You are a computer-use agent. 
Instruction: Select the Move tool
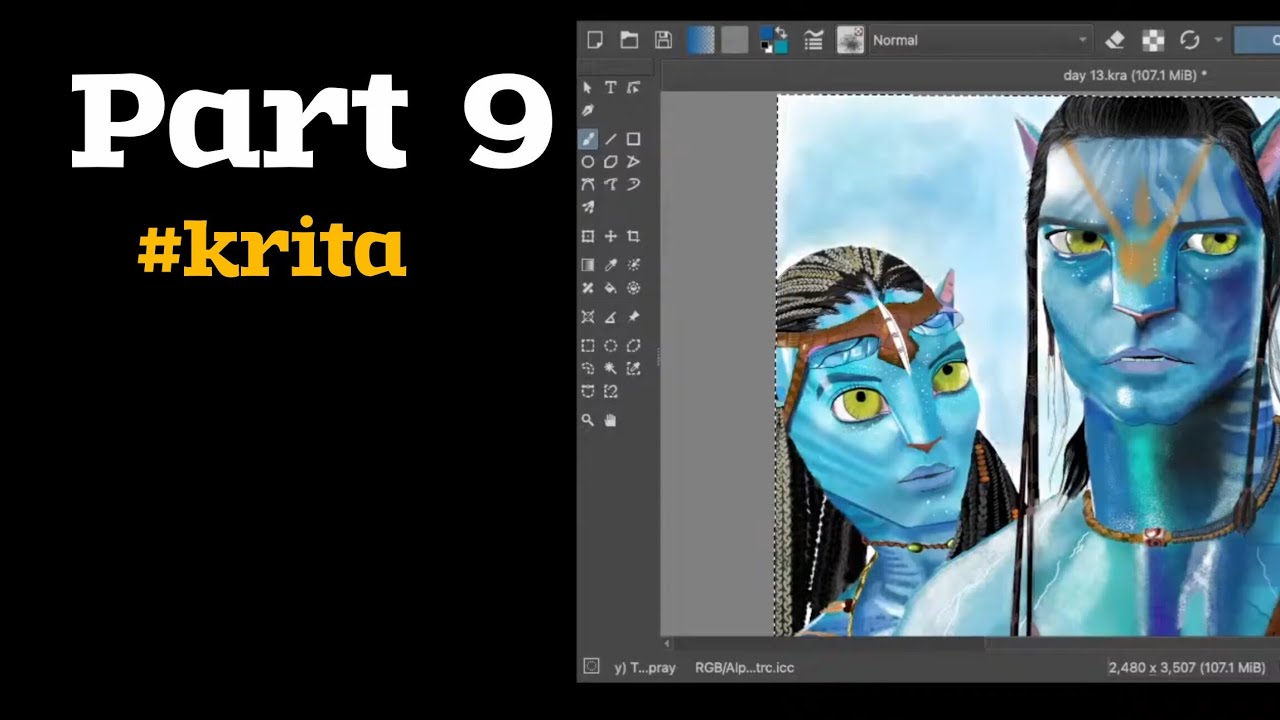pyautogui.click(x=610, y=236)
